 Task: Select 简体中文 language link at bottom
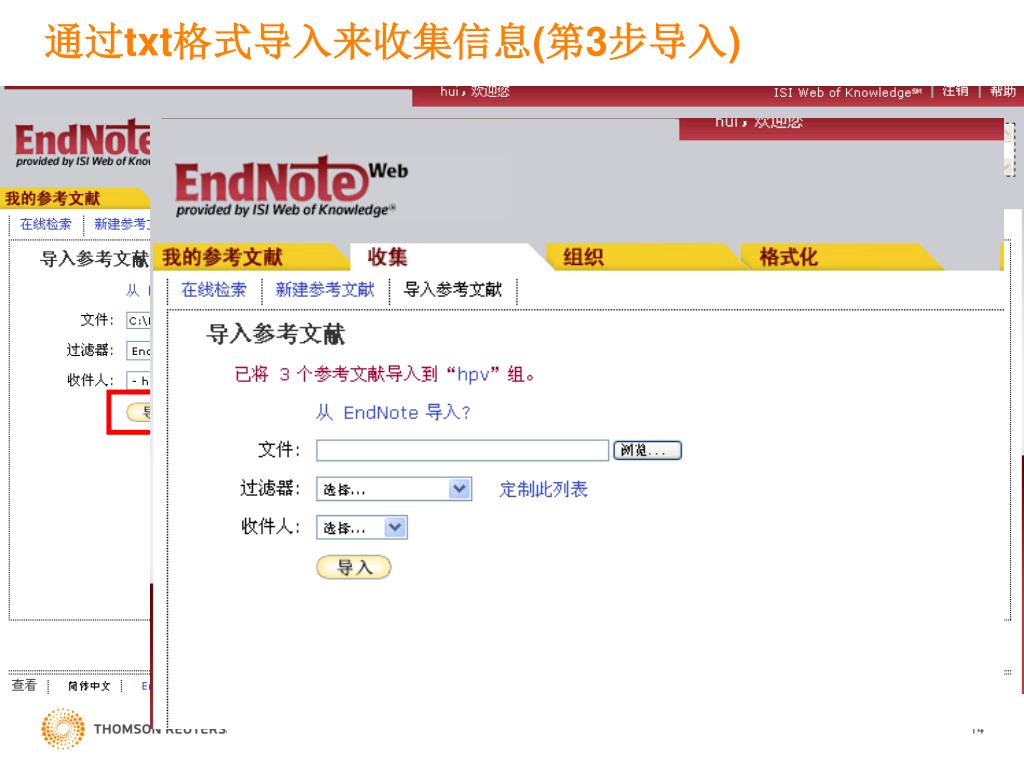[x=89, y=686]
